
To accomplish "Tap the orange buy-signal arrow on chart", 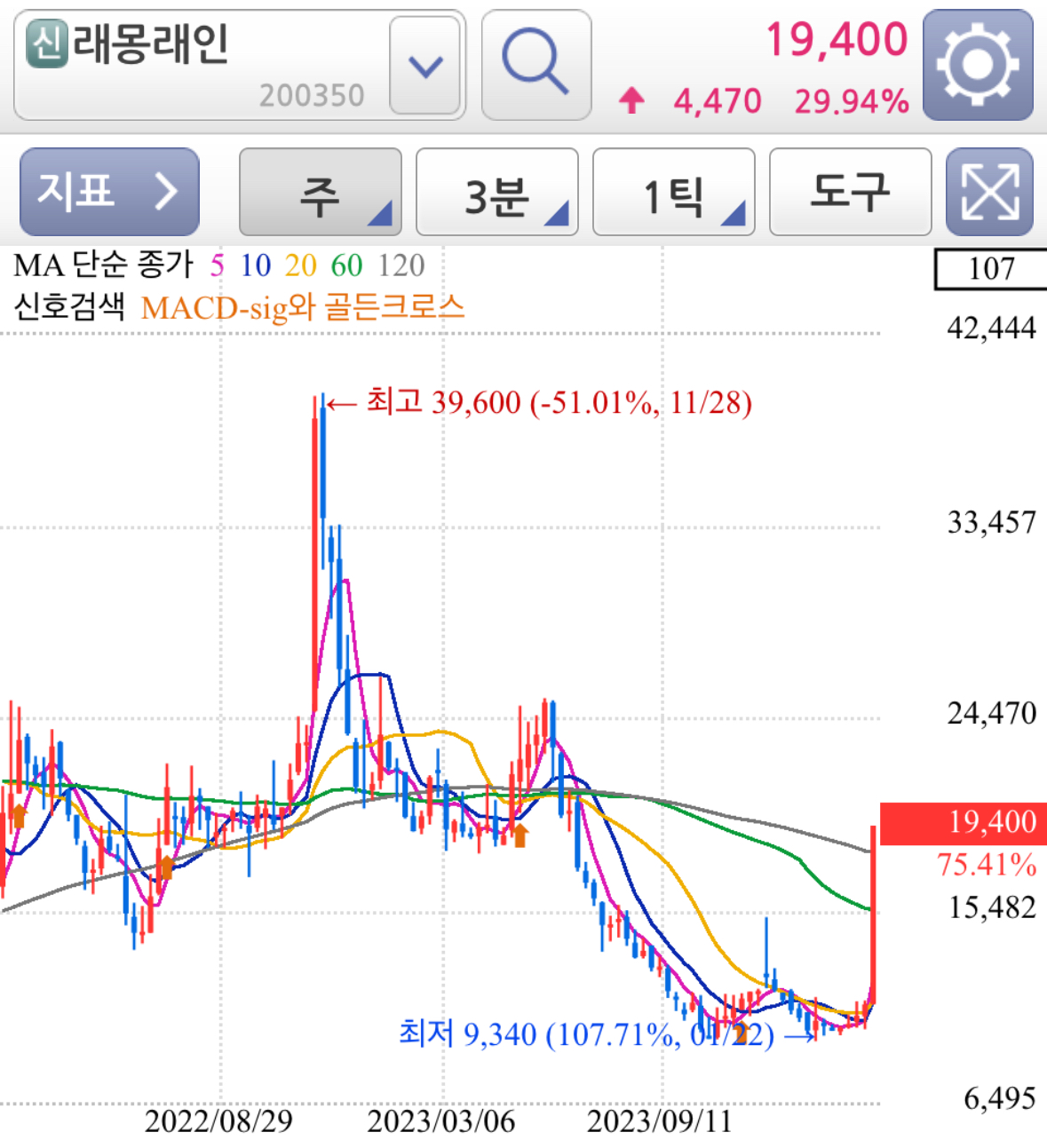I will tap(520, 835).
